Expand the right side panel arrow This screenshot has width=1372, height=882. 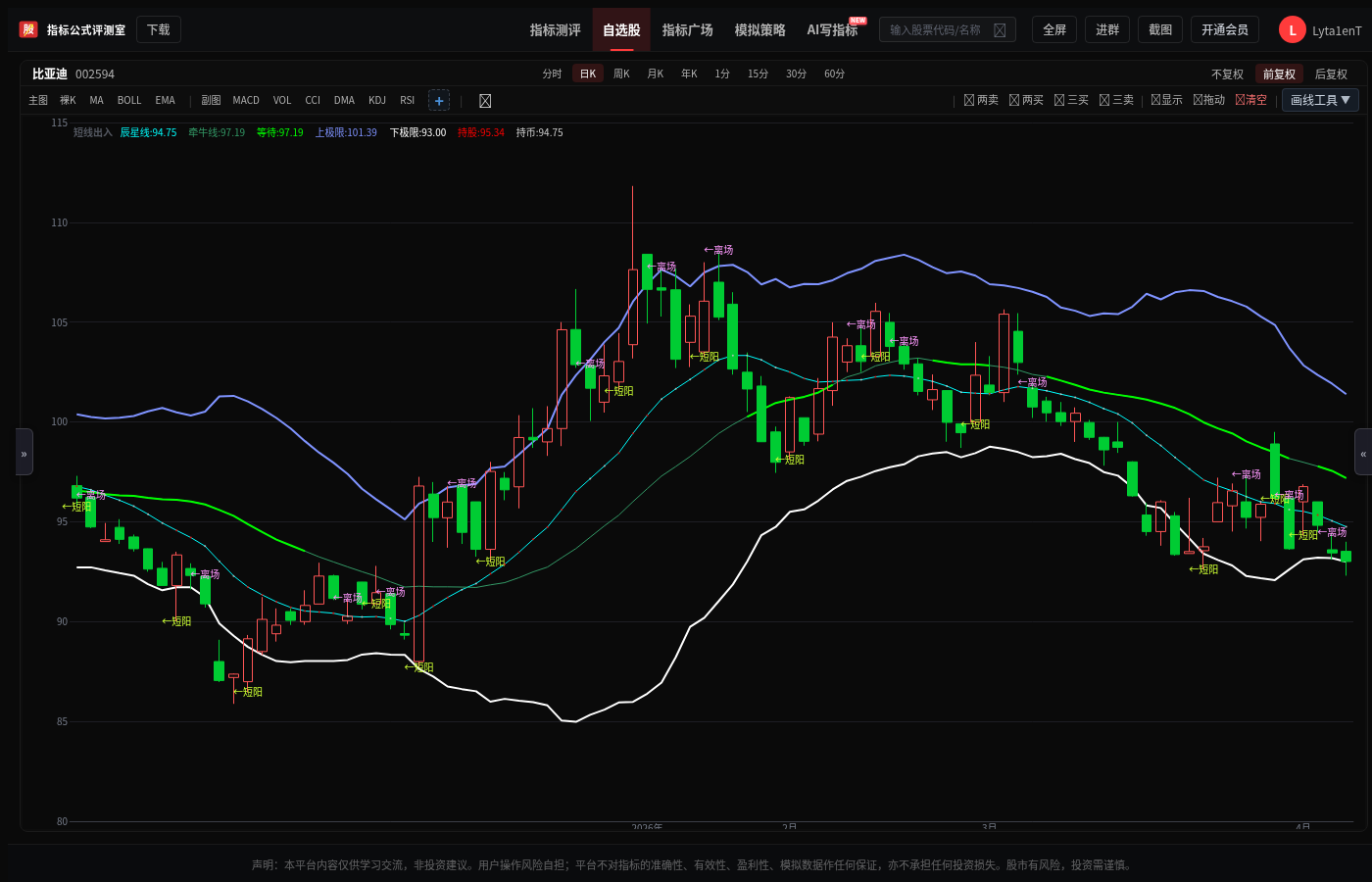1363,452
